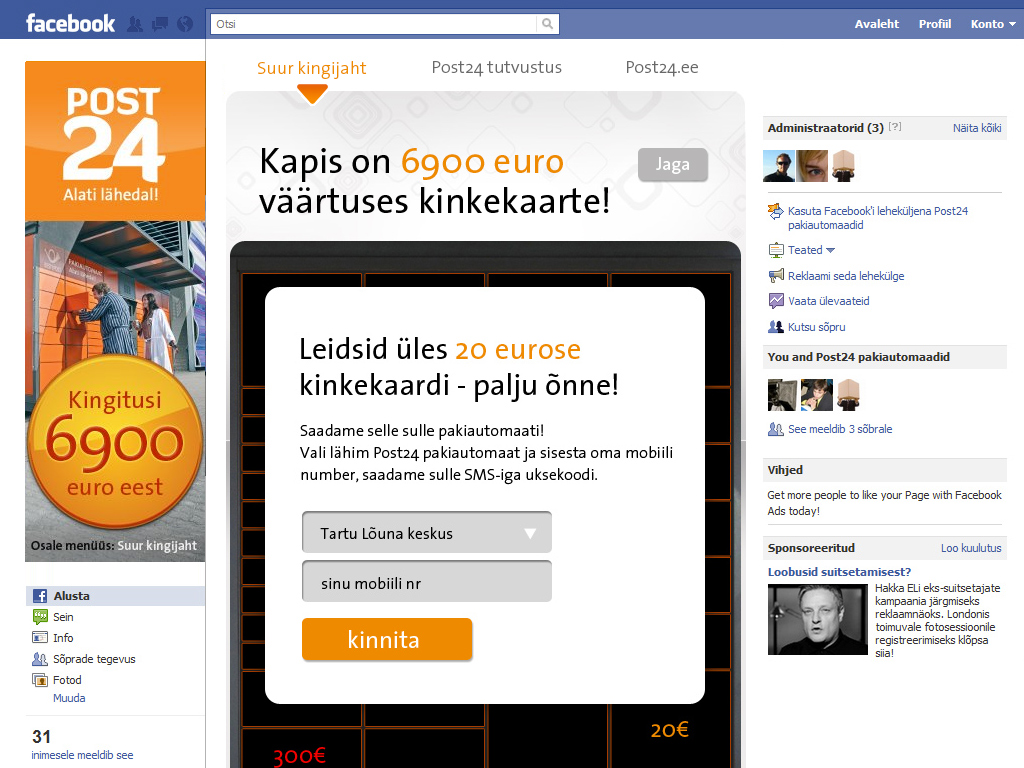The height and width of the screenshot is (768, 1024).
Task: Open the notifications globe icon
Action: 184,23
